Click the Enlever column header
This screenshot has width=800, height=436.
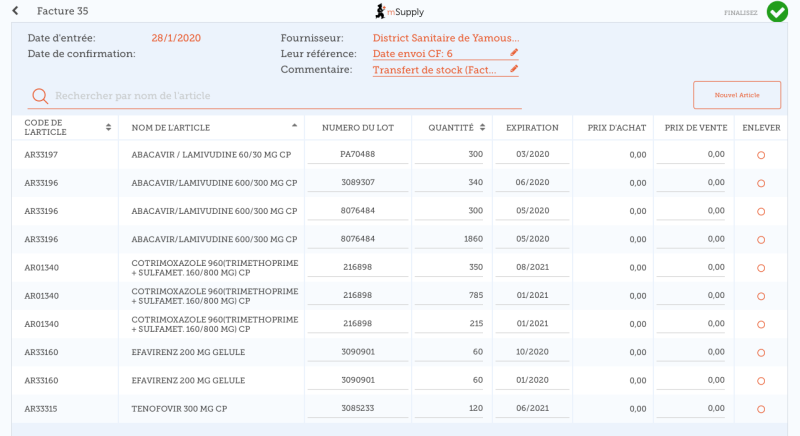(x=761, y=128)
